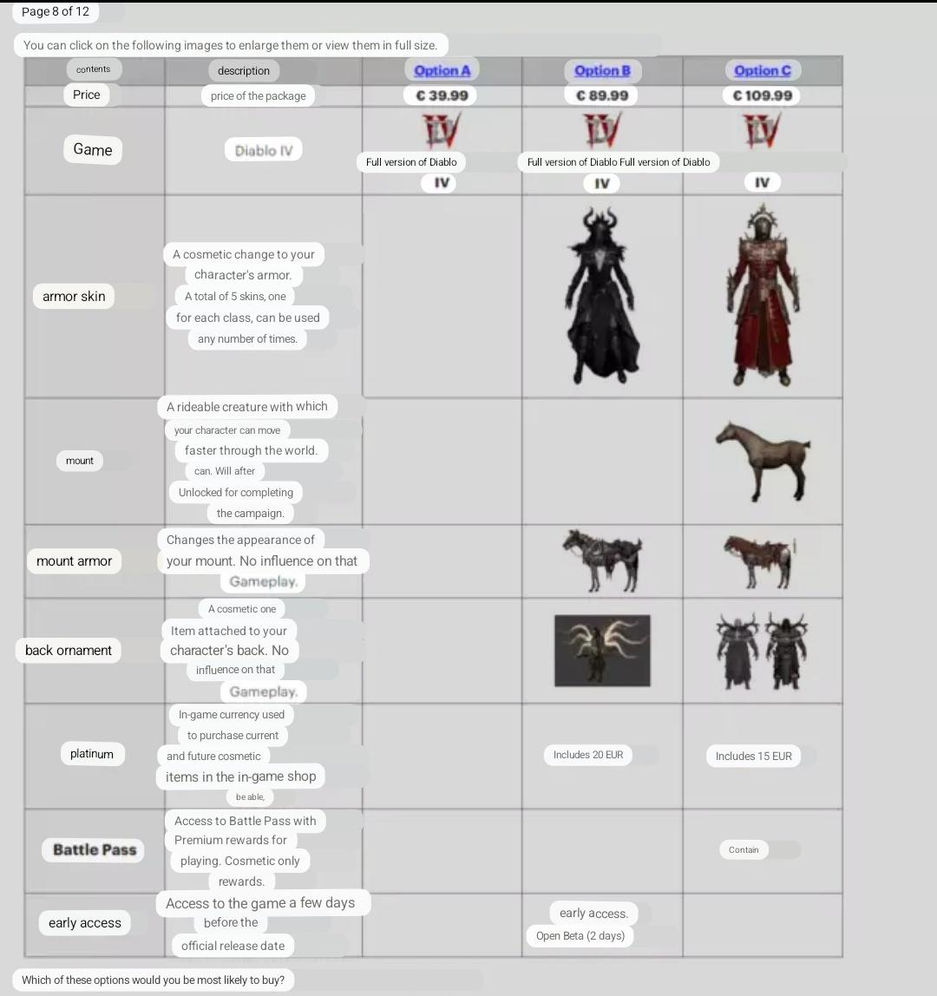Image resolution: width=937 pixels, height=996 pixels.
Task: Enlarge Option C mount armor image
Action: coord(760,562)
